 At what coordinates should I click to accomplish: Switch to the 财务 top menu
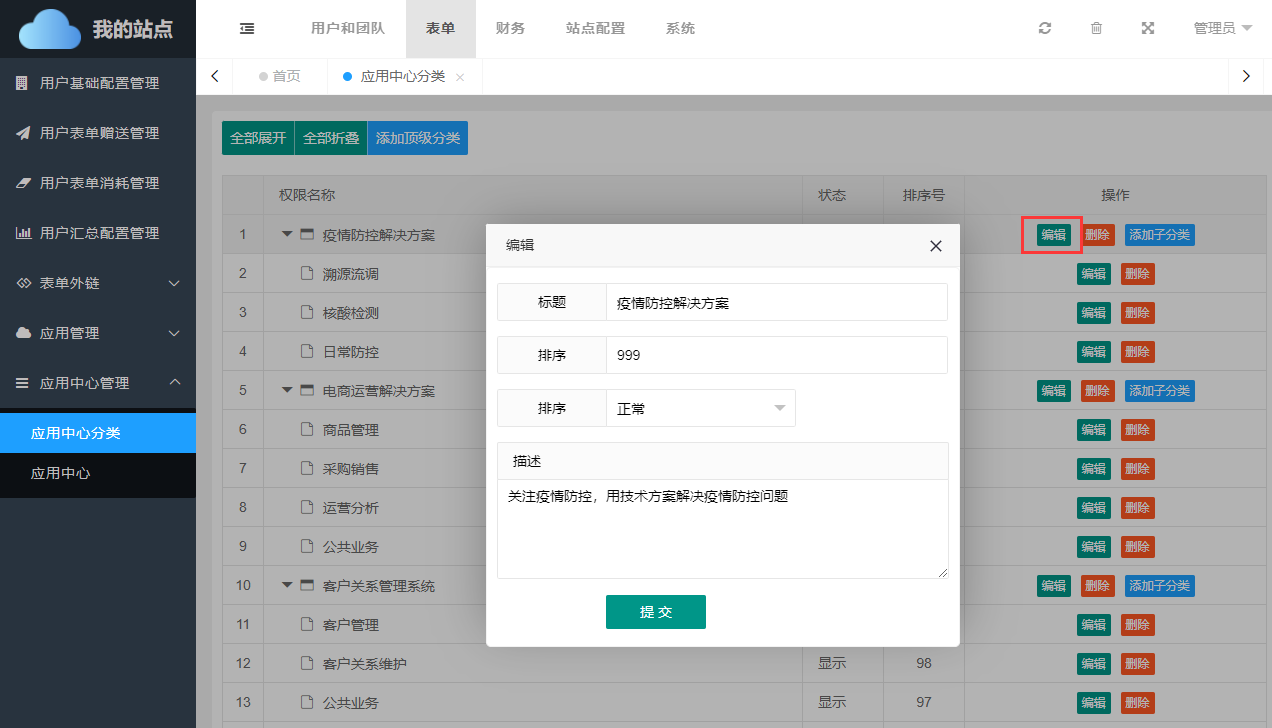[x=510, y=28]
